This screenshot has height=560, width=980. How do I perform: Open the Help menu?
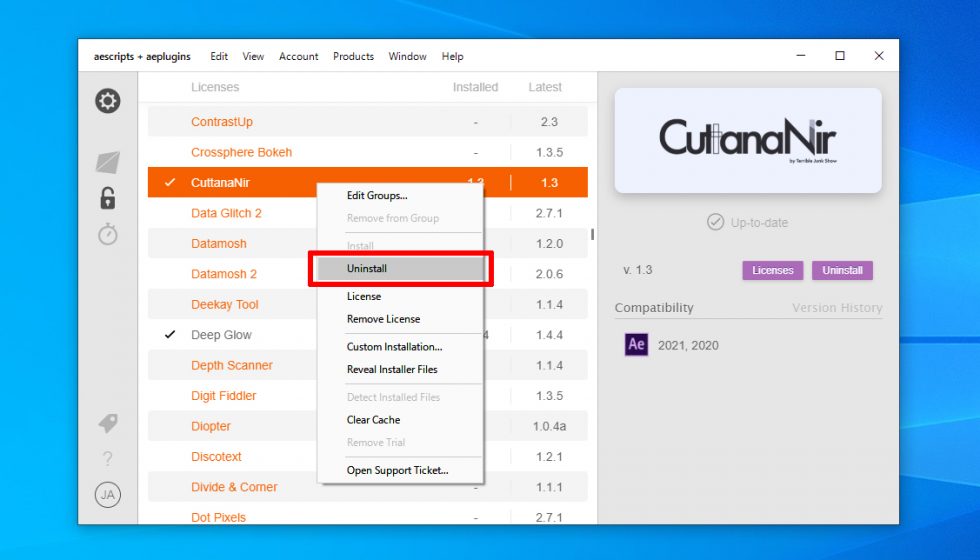point(452,56)
